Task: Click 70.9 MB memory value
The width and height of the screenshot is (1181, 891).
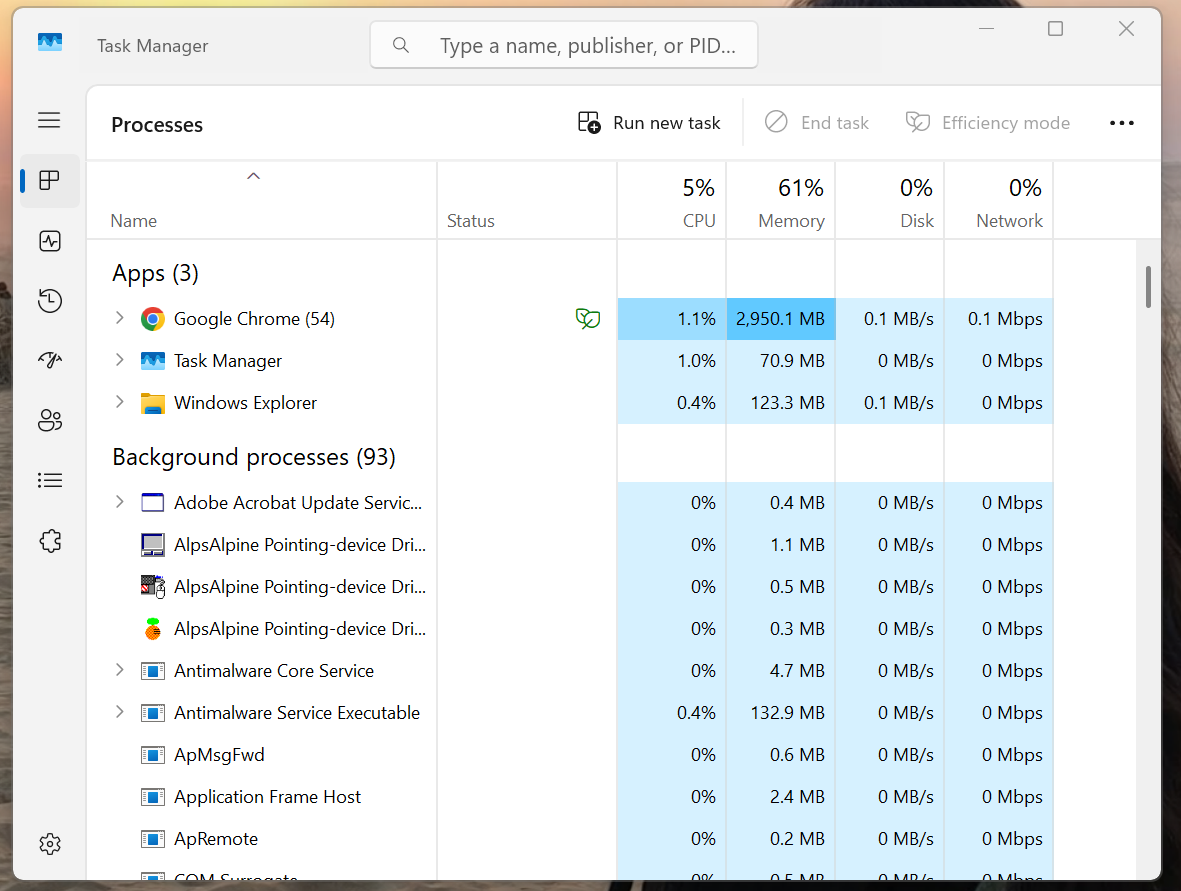Action: tap(792, 361)
